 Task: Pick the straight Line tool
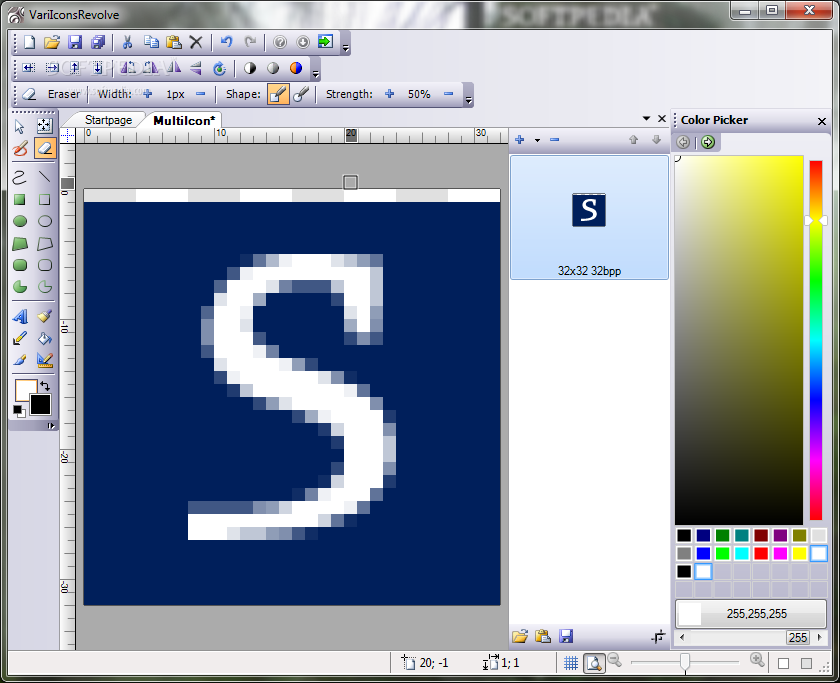45,177
